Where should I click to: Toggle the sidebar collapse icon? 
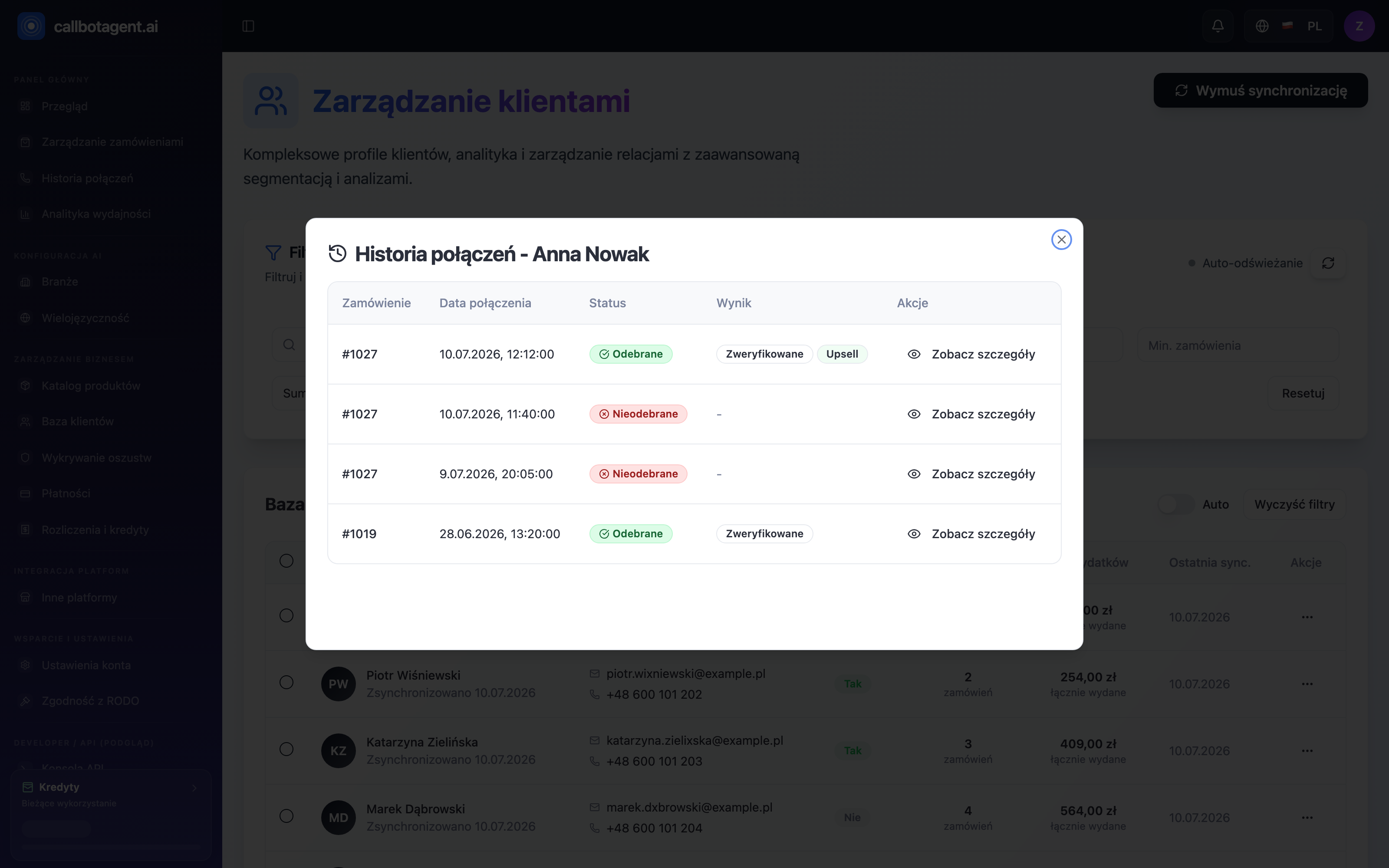248,26
